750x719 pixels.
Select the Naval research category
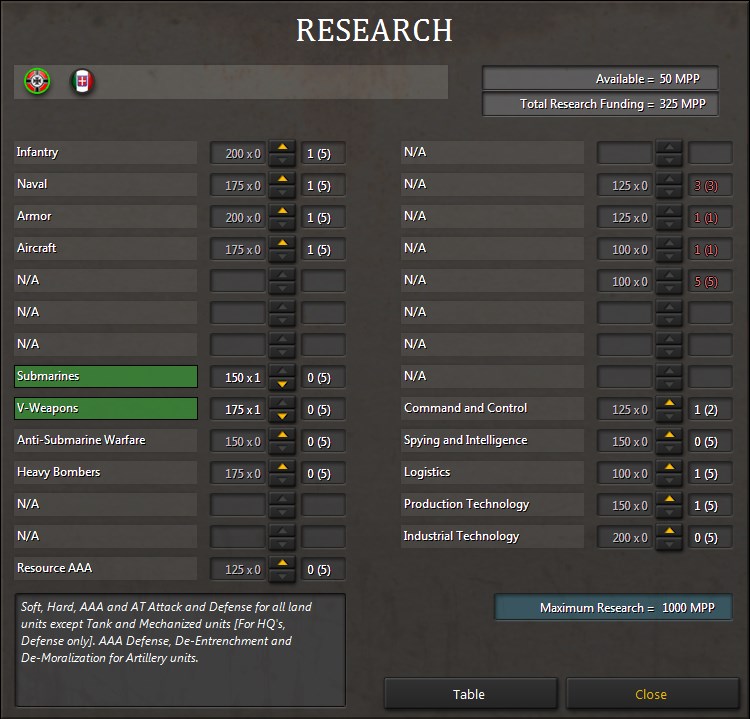click(105, 185)
